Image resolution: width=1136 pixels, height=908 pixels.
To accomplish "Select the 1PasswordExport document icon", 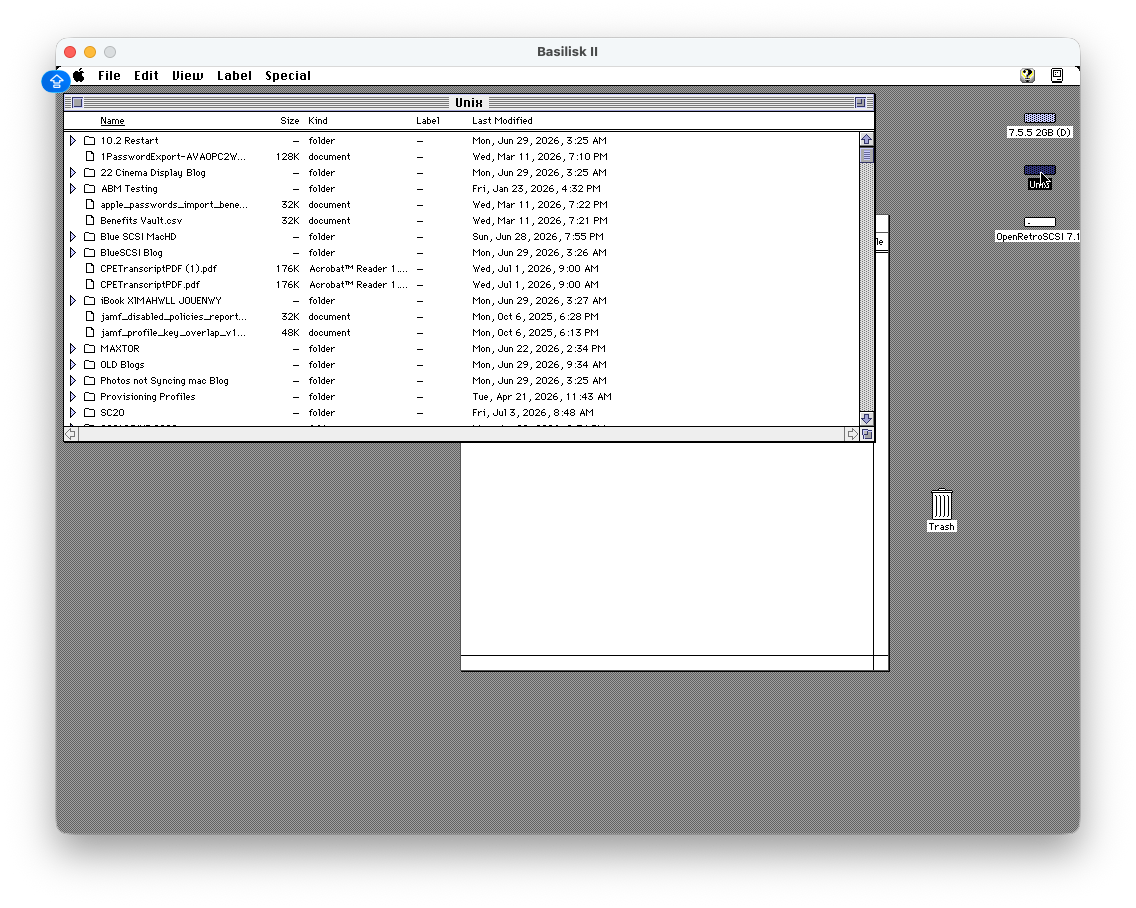I will click(x=90, y=157).
